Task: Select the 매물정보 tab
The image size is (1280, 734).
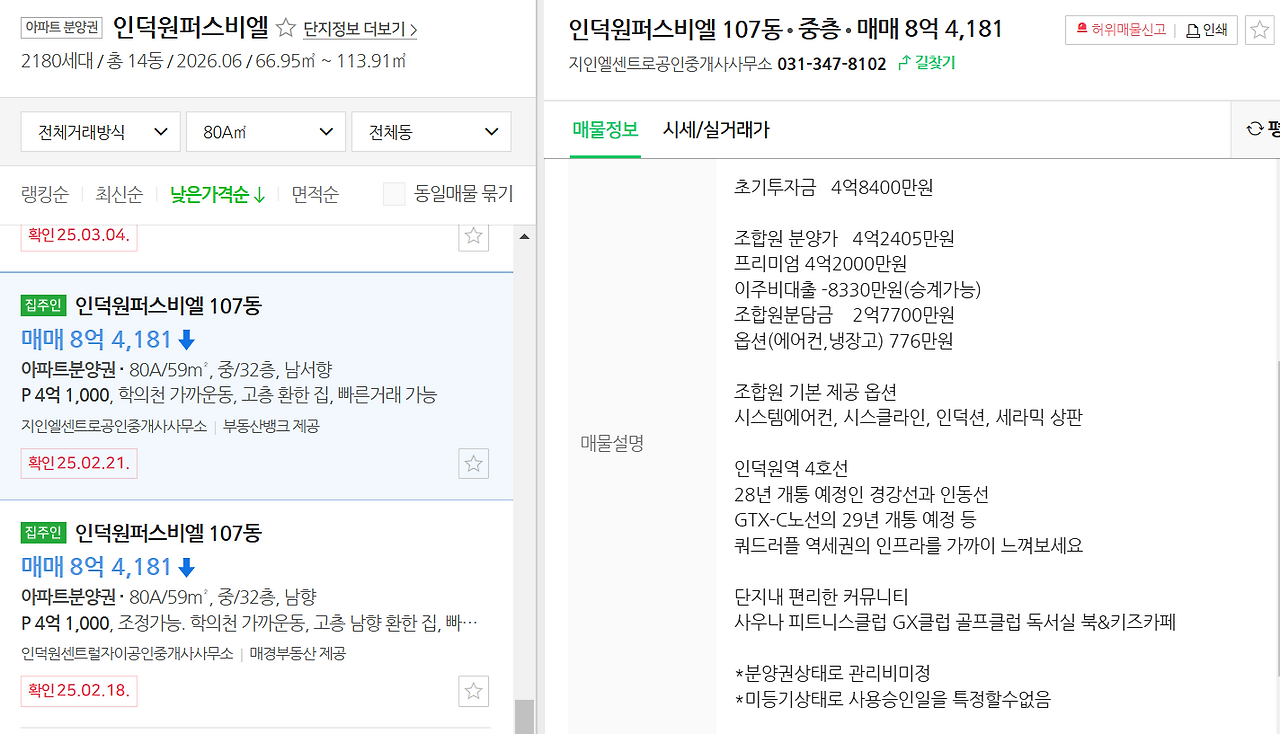Action: coord(604,129)
